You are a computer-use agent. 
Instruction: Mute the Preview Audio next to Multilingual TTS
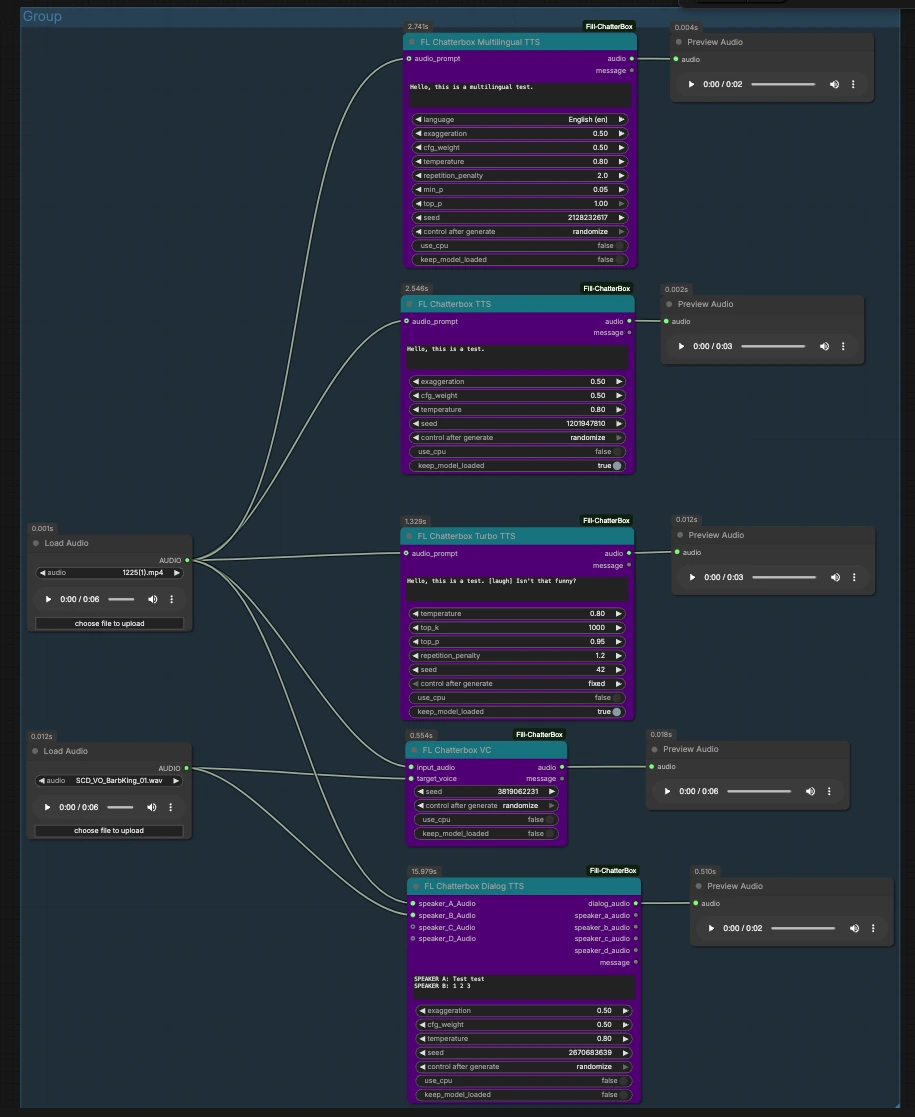834,84
